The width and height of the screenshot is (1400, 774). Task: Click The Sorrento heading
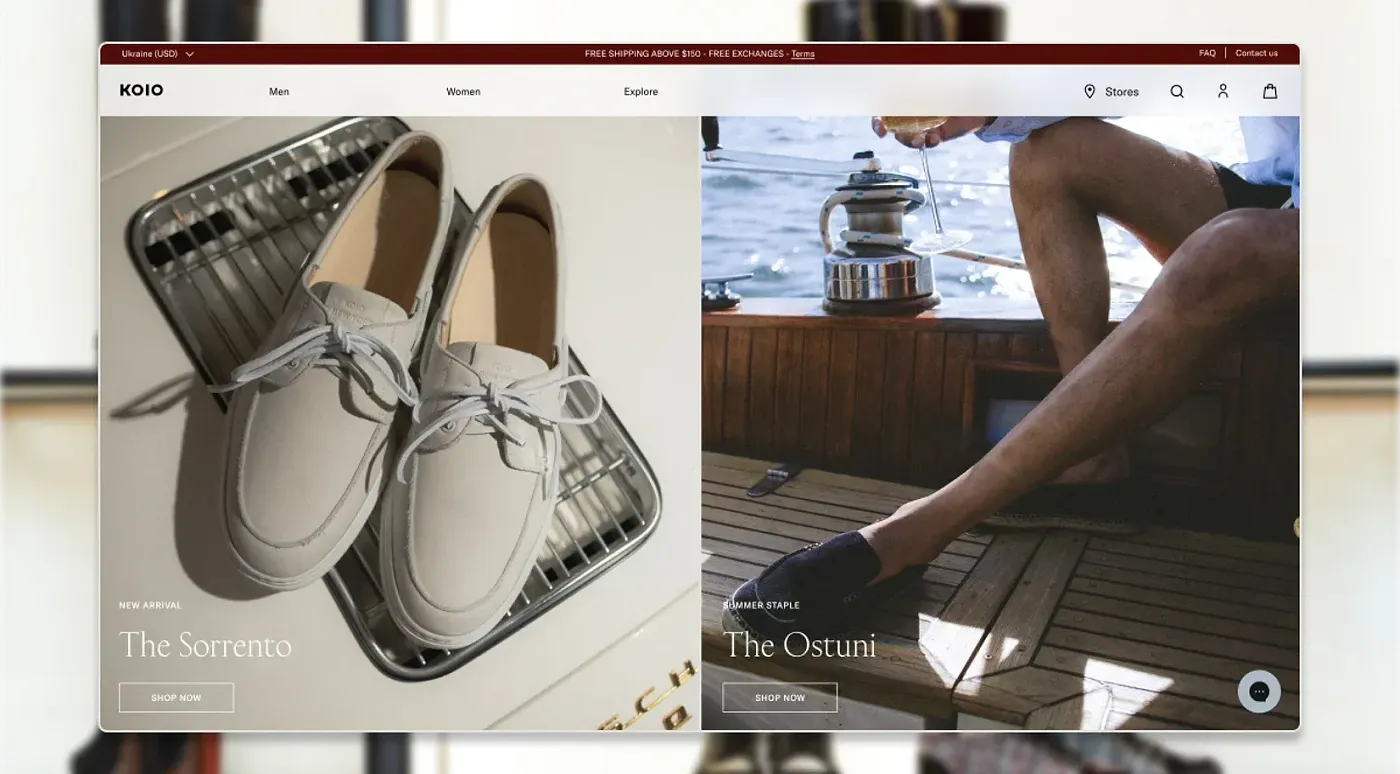205,645
